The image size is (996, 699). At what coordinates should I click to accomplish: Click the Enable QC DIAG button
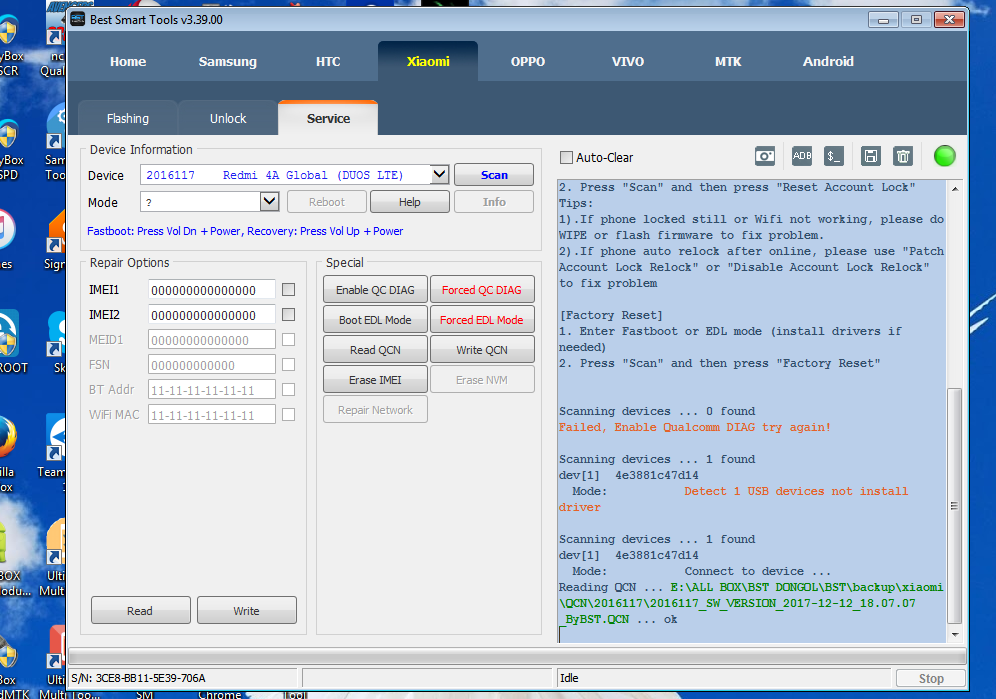tap(375, 290)
